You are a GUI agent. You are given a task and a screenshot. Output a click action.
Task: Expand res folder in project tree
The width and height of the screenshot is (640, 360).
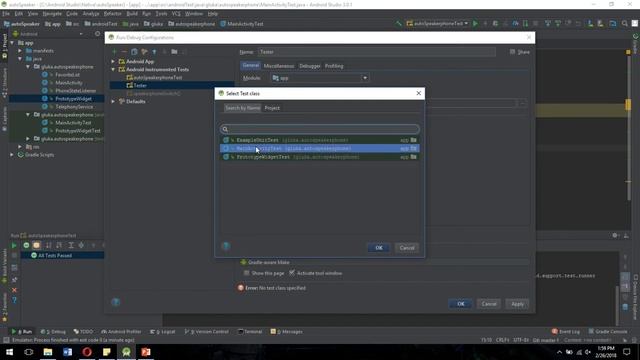[x=20, y=147]
